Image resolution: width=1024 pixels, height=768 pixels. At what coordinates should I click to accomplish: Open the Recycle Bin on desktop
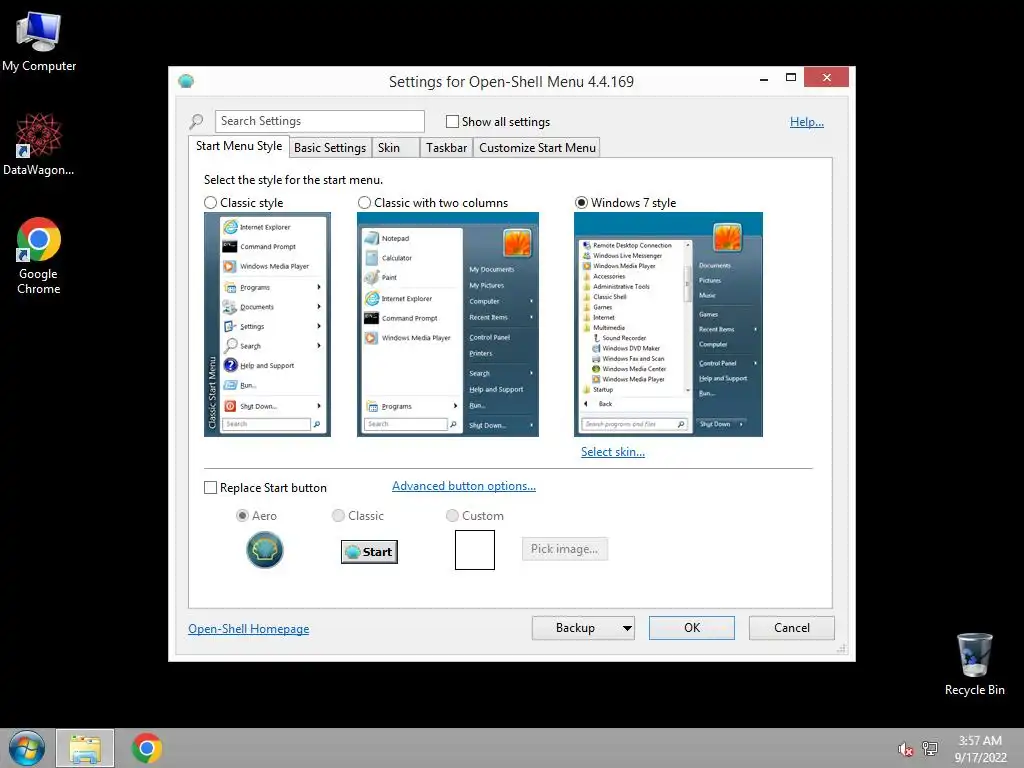[974, 664]
